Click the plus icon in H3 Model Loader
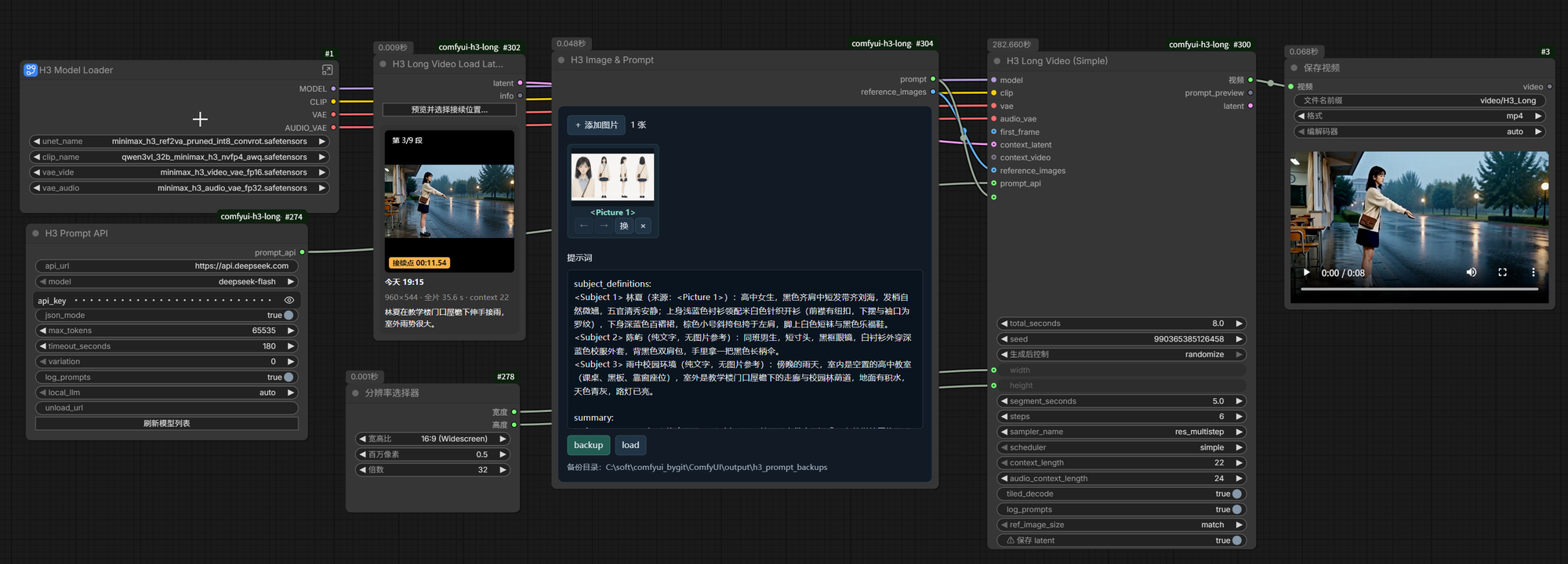This screenshot has width=1568, height=564. (200, 119)
